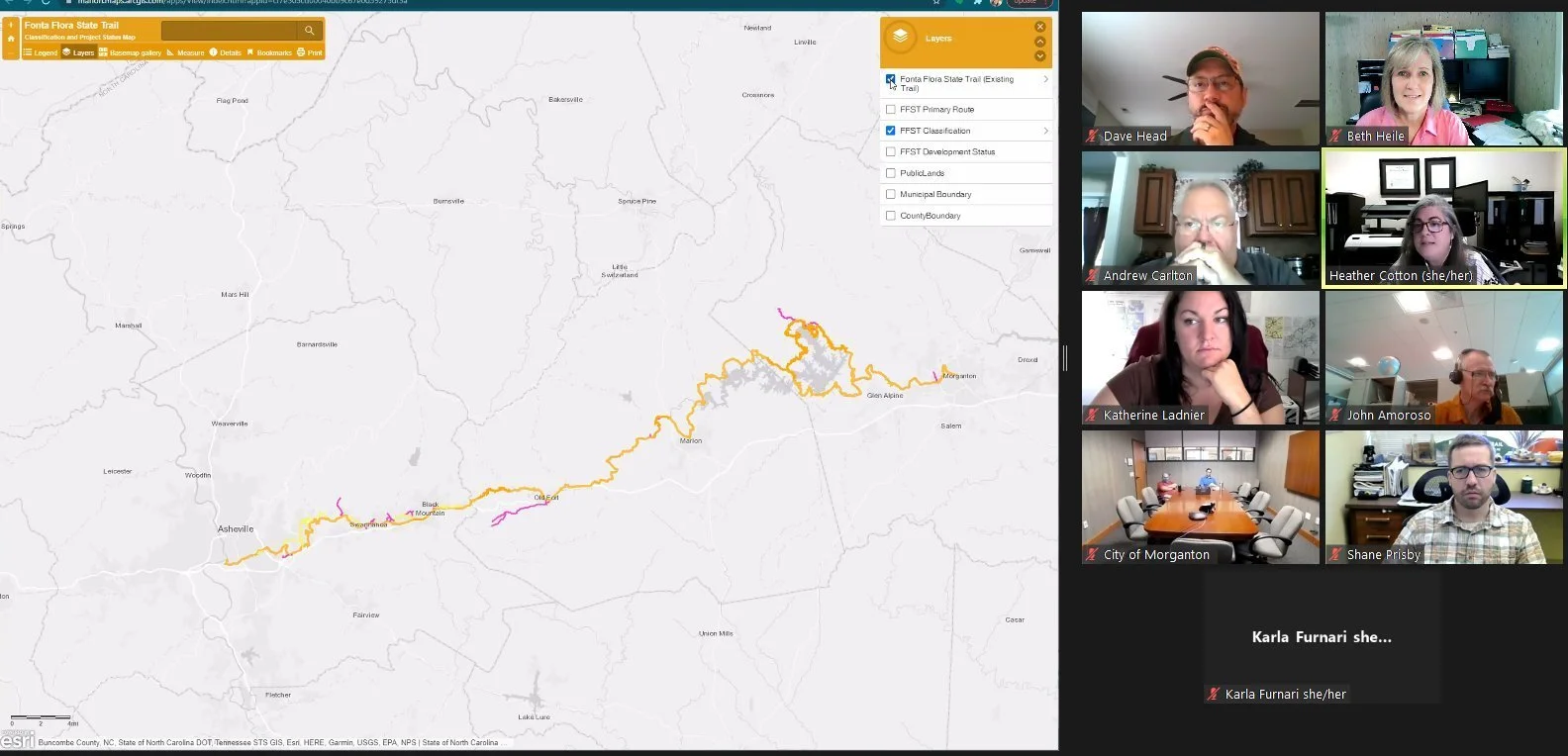Click the Weaverville map label
The image size is (1568, 756).
[x=230, y=424]
